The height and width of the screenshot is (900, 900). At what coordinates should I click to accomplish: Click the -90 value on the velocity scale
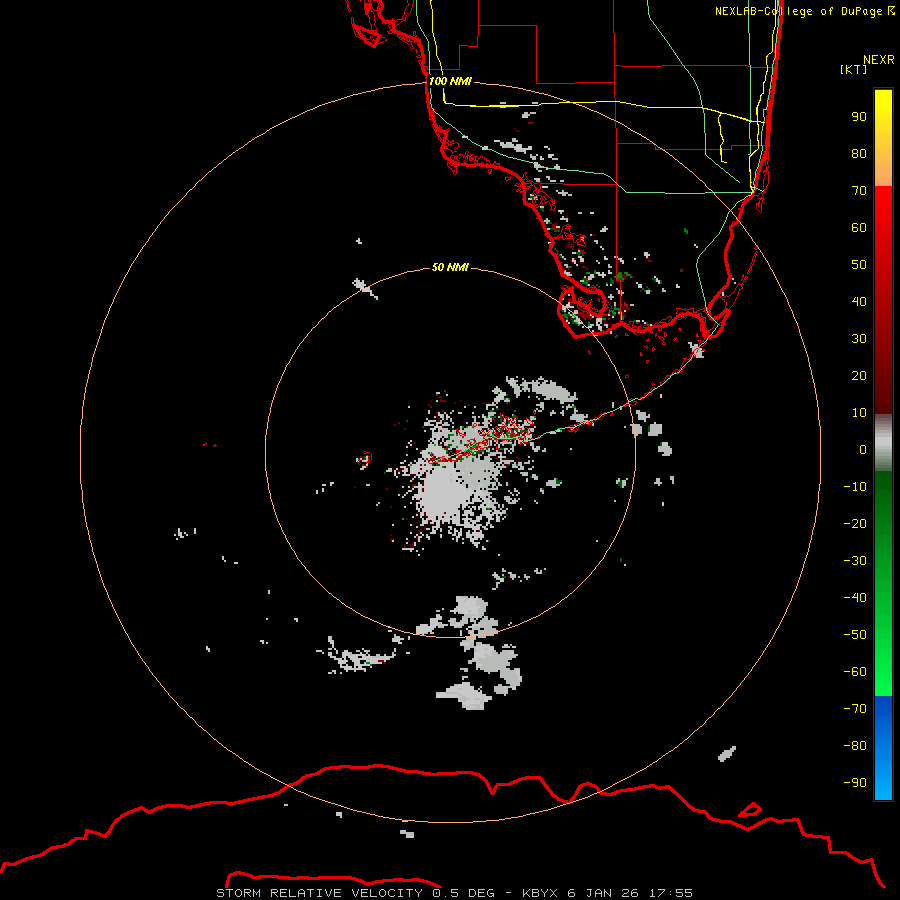[855, 783]
